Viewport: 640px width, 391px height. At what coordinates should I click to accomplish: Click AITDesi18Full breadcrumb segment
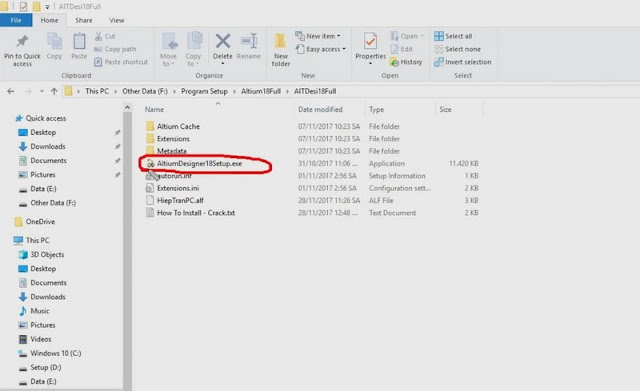coord(315,91)
